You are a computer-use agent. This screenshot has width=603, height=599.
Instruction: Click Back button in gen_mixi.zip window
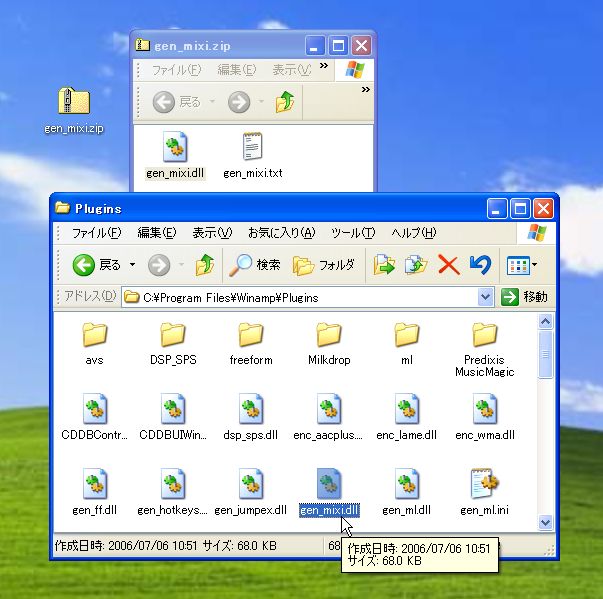click(x=177, y=102)
